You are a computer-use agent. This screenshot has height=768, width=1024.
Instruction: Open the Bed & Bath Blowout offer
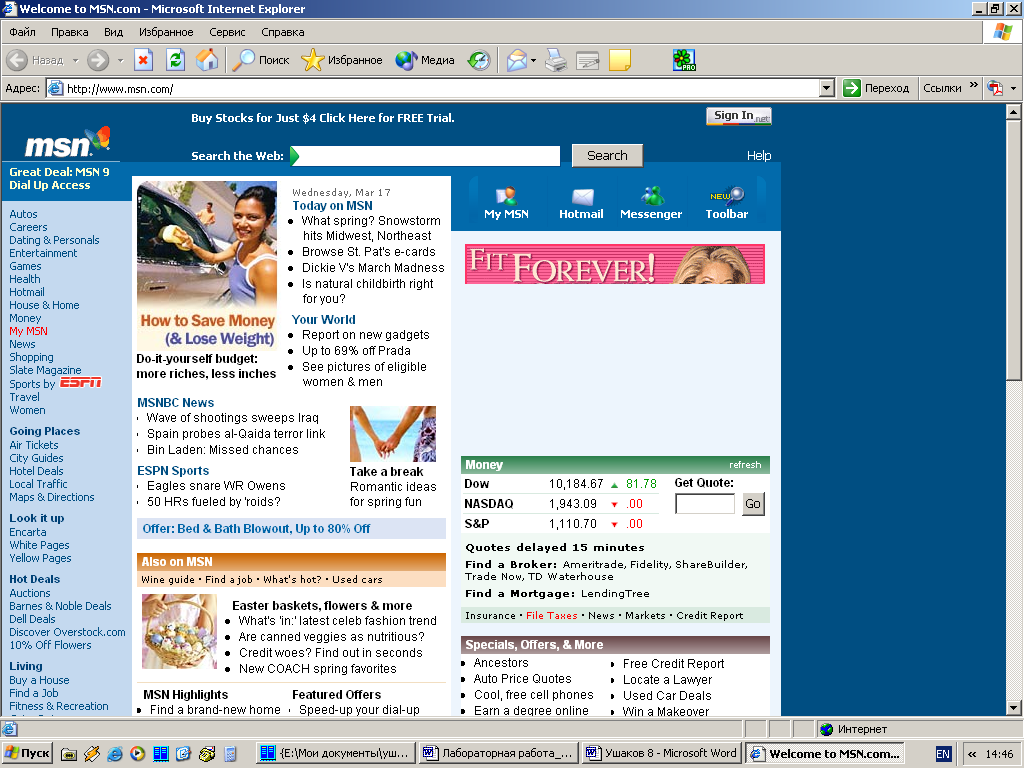click(256, 528)
